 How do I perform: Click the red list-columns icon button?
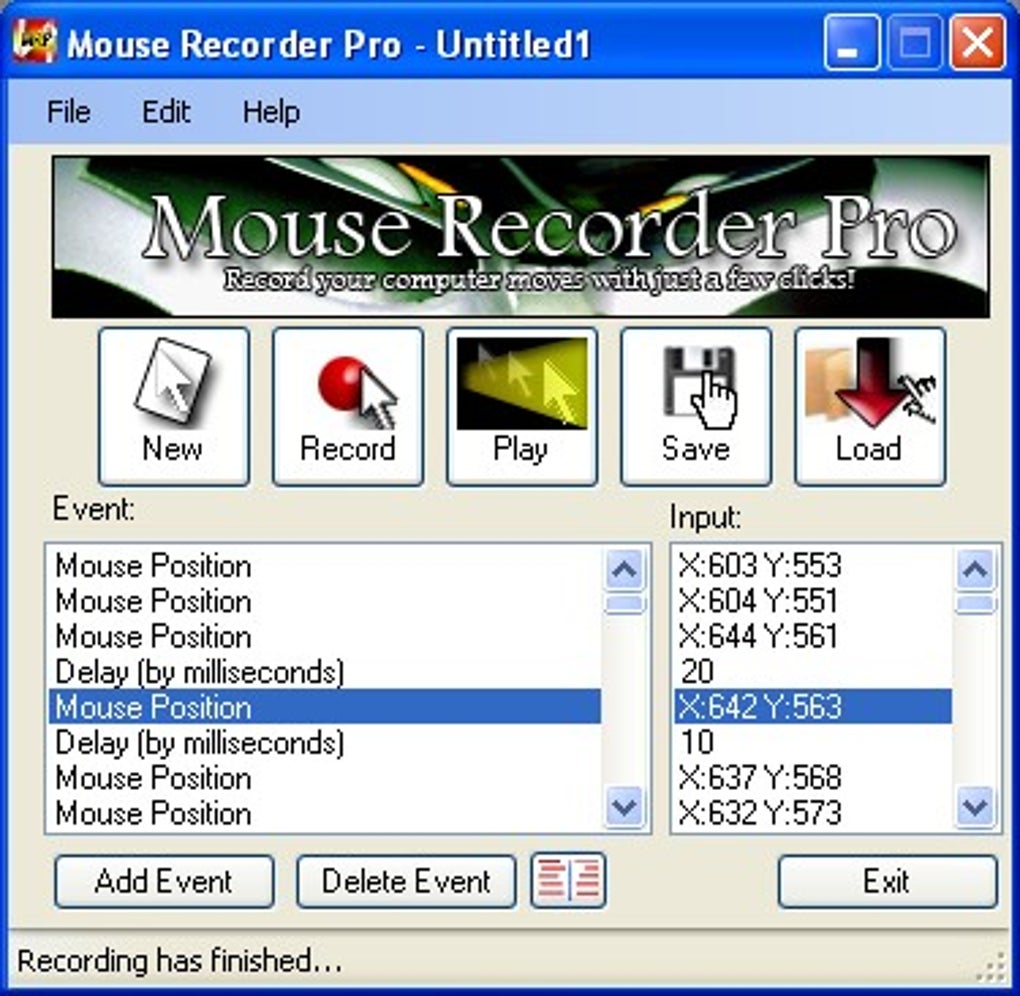click(x=569, y=881)
